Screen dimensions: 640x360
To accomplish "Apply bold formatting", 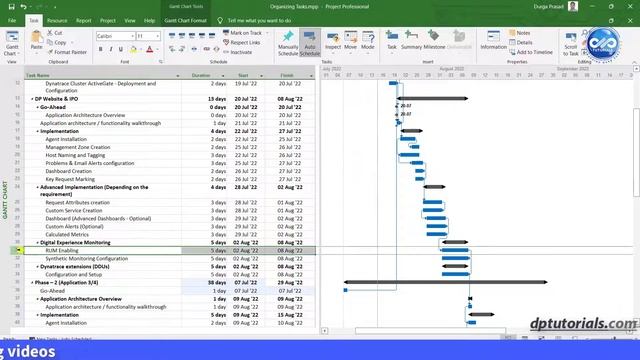I will click(x=101, y=49).
